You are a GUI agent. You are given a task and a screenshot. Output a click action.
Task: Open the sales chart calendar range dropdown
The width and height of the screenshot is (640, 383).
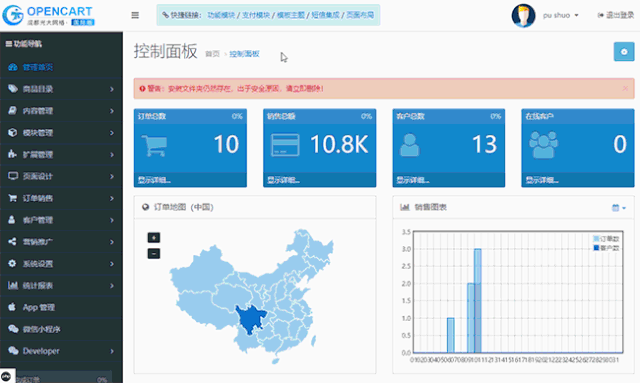coord(619,208)
